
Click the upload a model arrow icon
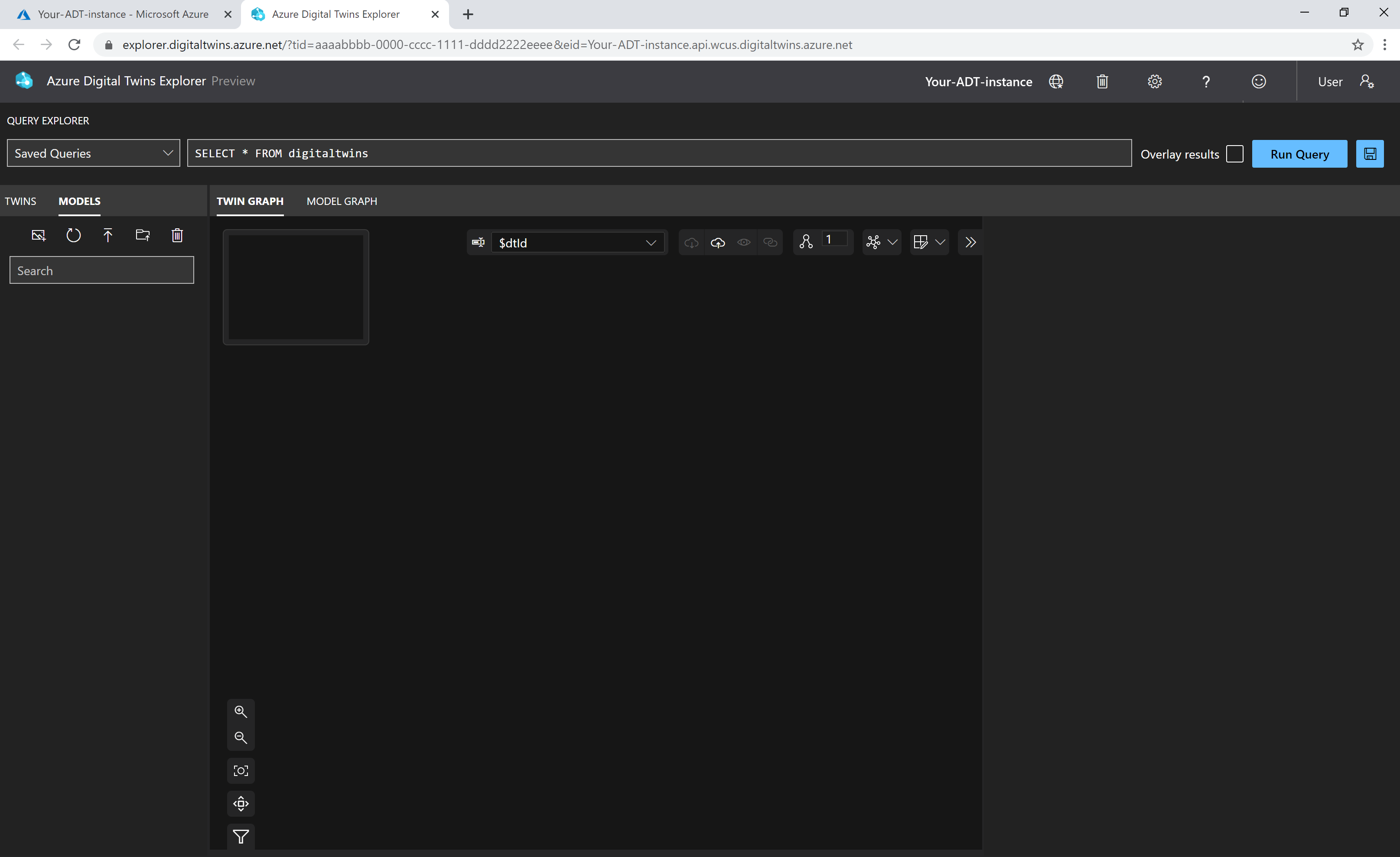tap(108, 235)
